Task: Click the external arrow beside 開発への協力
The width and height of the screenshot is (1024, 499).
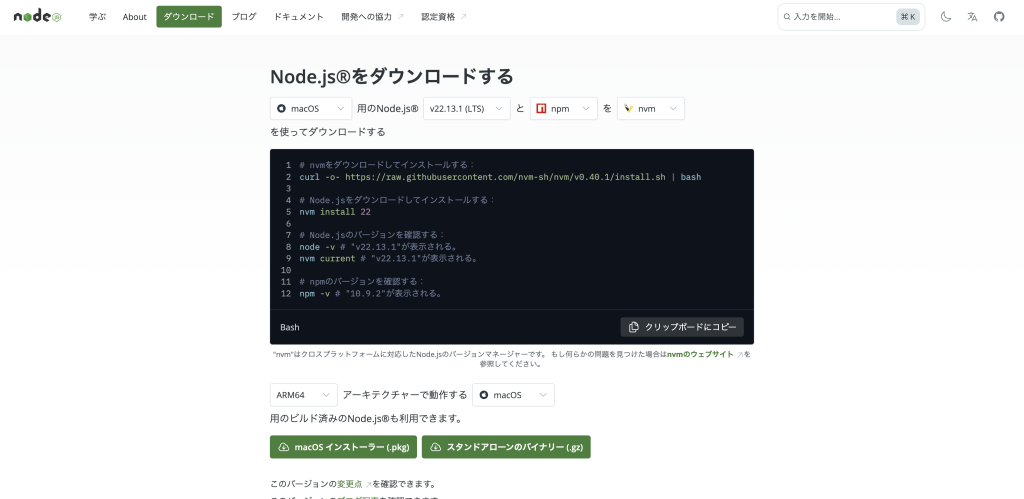Action: click(401, 17)
